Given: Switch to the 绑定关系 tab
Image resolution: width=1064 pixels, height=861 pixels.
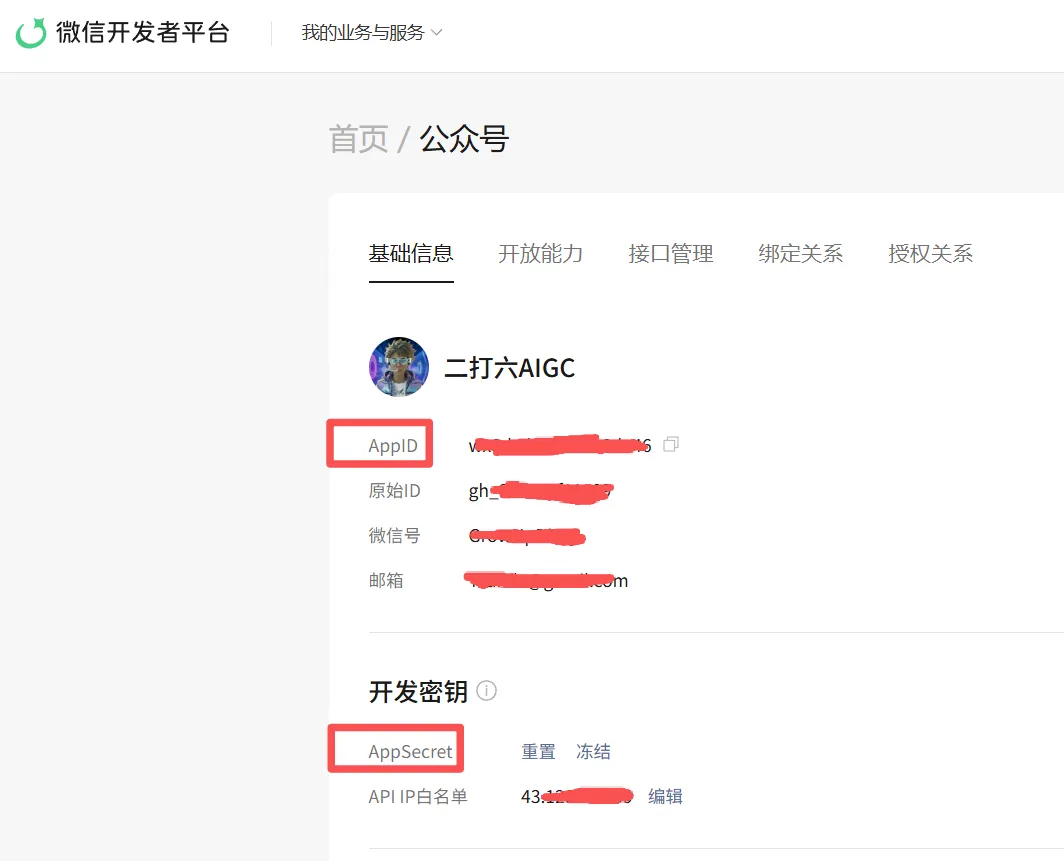Looking at the screenshot, I should [801, 254].
